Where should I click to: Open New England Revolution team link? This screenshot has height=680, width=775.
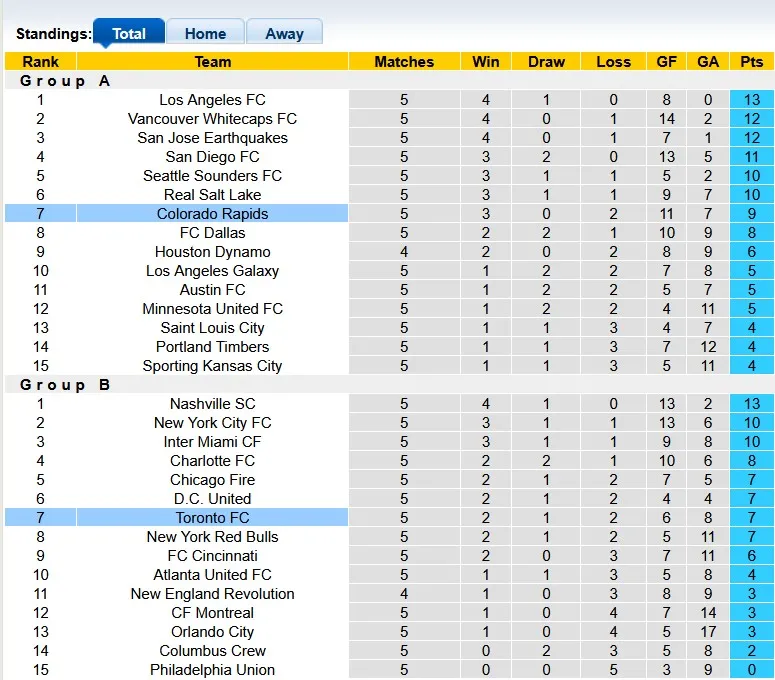(212, 594)
